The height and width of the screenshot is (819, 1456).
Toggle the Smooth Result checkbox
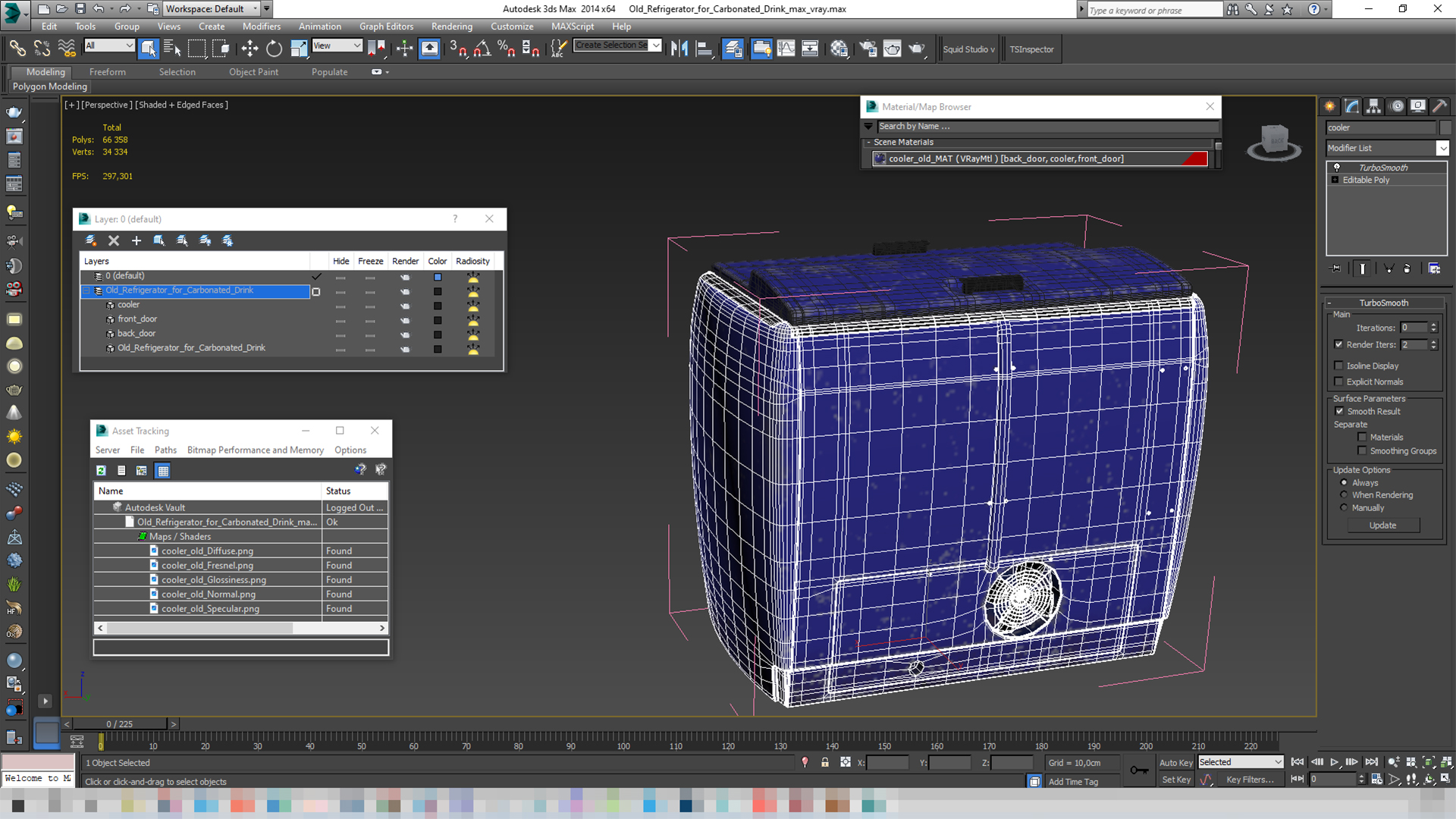[x=1339, y=411]
